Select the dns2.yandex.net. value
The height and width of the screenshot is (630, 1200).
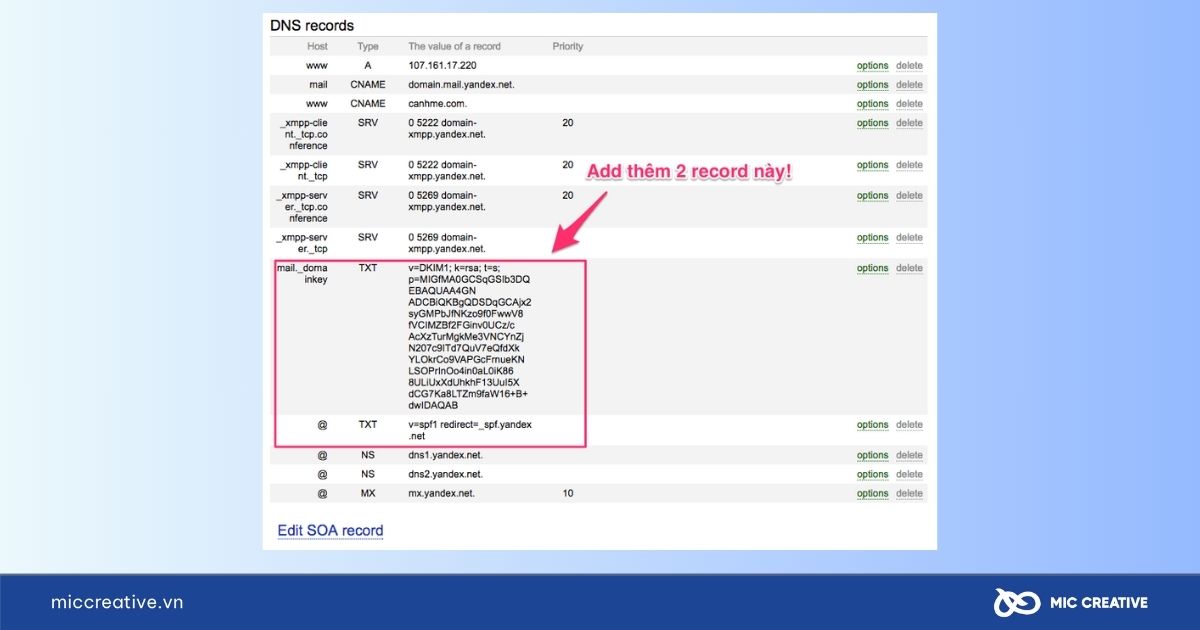click(445, 474)
